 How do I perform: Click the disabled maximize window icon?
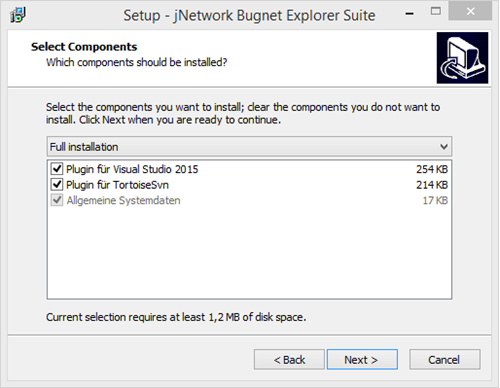tap(436, 11)
